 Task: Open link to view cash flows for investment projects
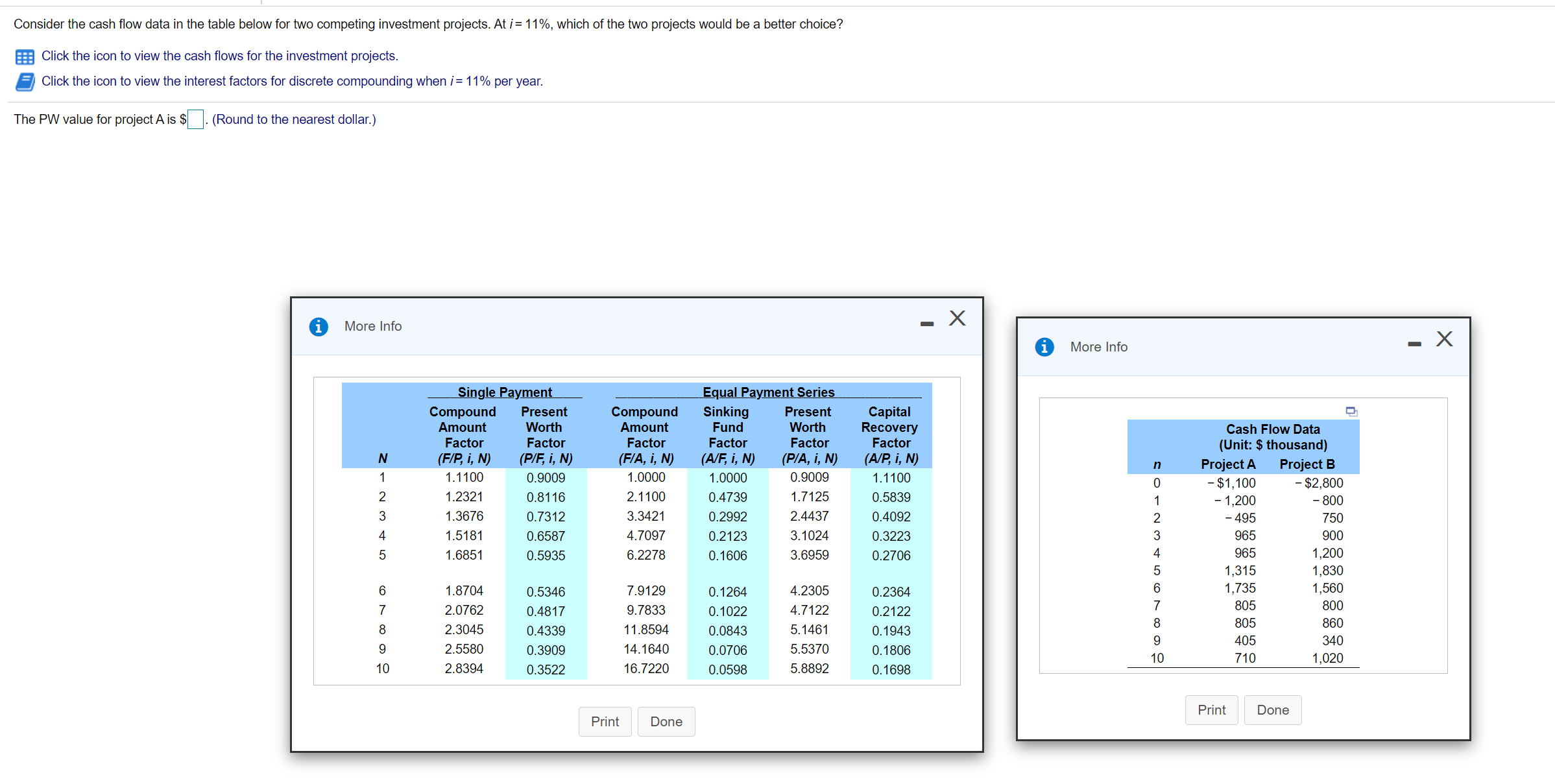coord(220,56)
